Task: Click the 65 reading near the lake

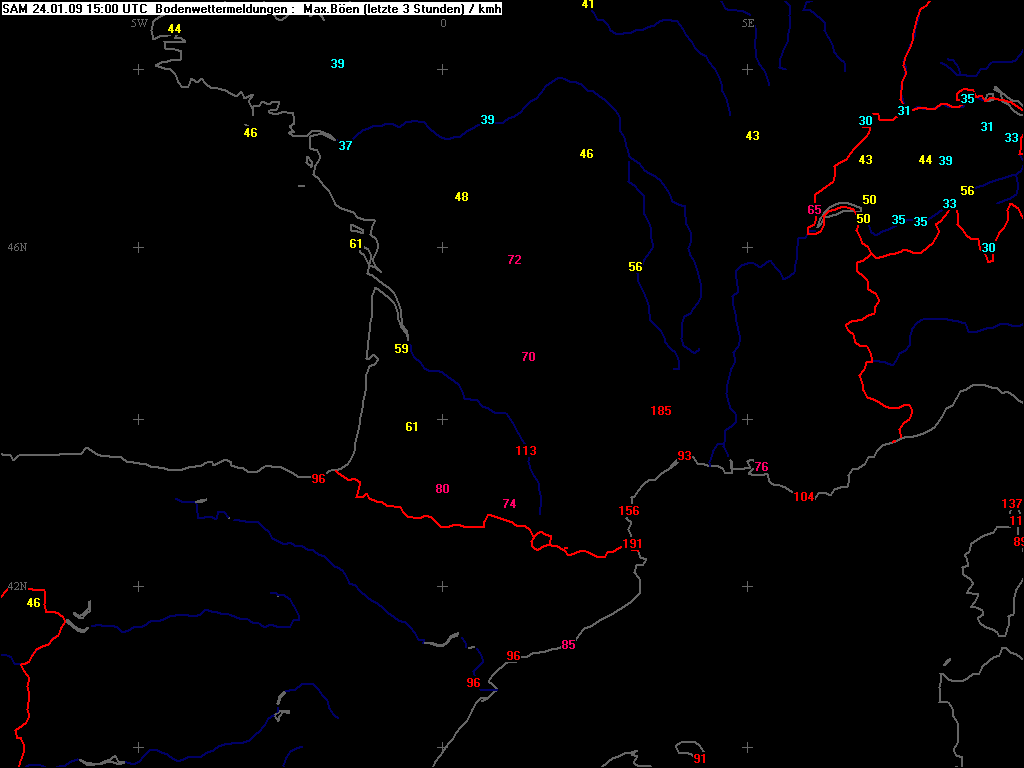Action: (814, 210)
